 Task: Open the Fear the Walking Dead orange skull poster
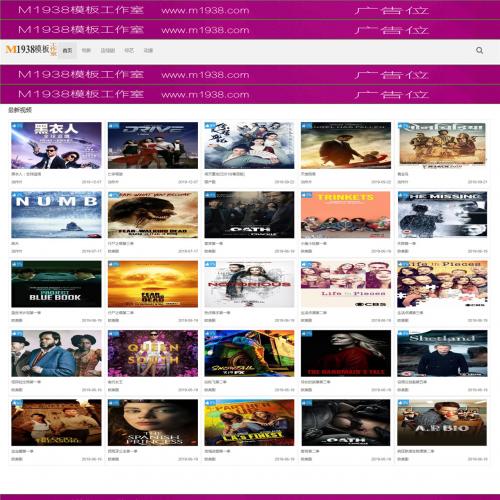pyautogui.click(x=153, y=284)
